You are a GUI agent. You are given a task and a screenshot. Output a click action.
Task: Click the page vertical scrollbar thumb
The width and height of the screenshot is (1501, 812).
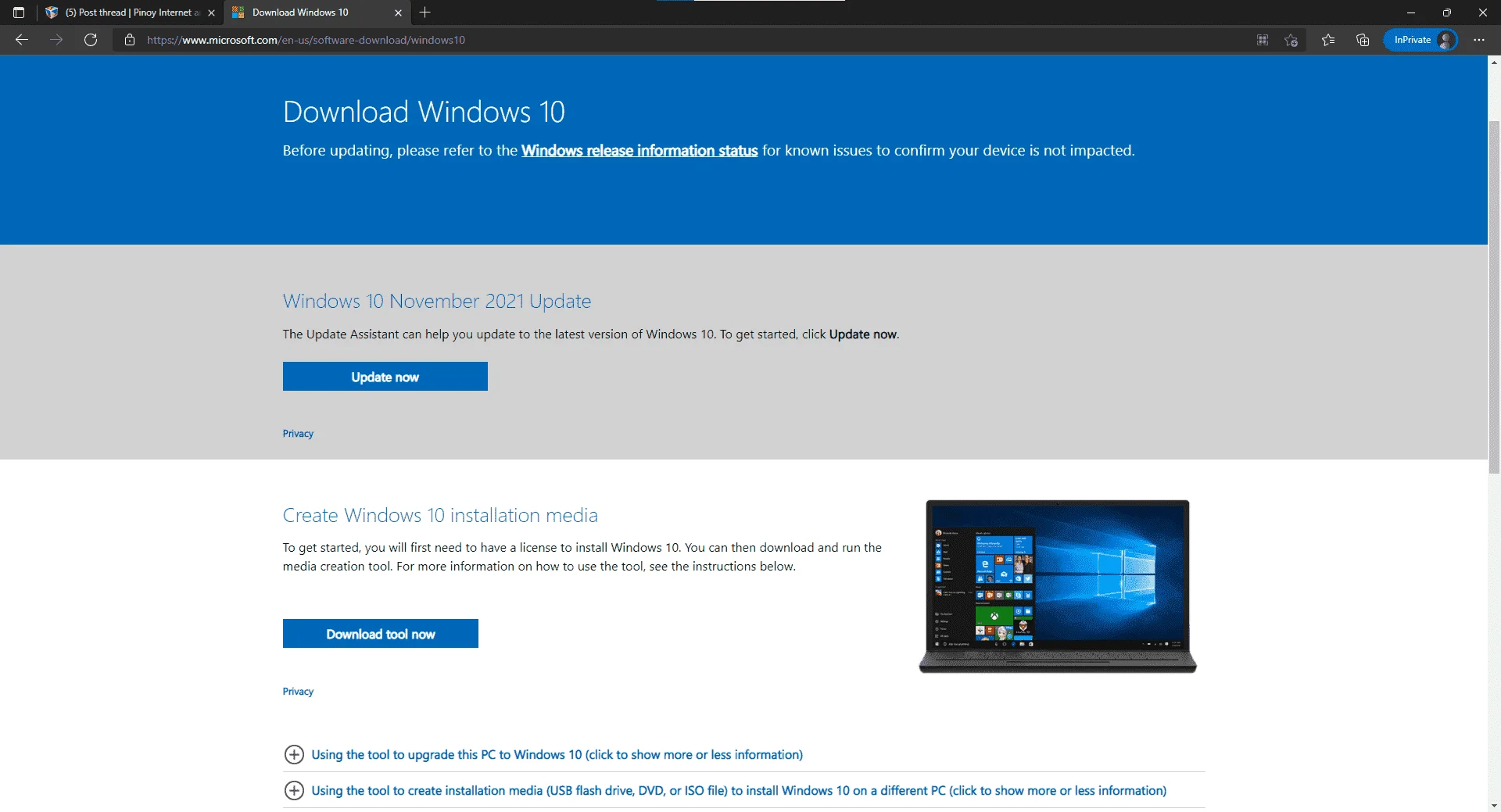pos(1494,297)
